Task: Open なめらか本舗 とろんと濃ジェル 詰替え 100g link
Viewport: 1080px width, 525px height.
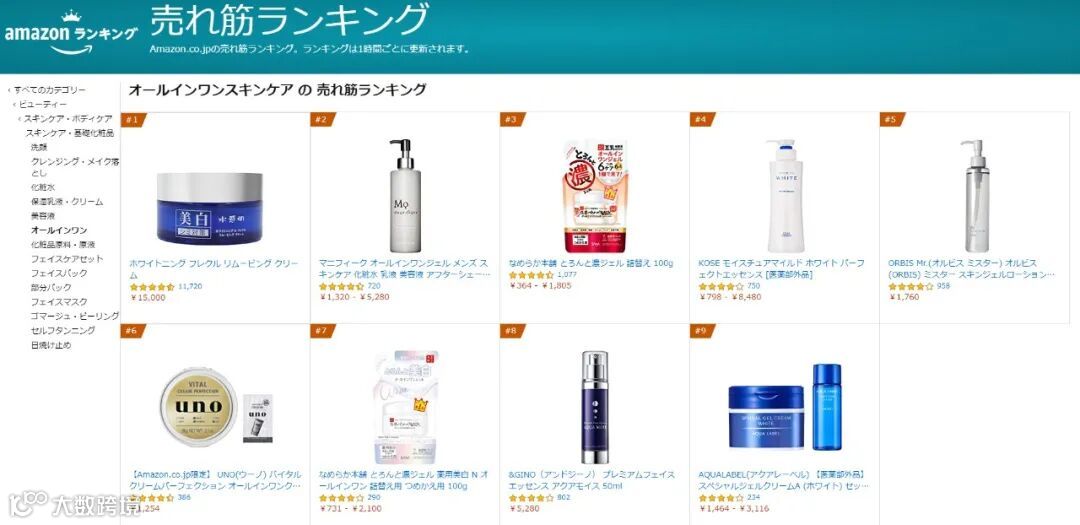Action: [591, 263]
